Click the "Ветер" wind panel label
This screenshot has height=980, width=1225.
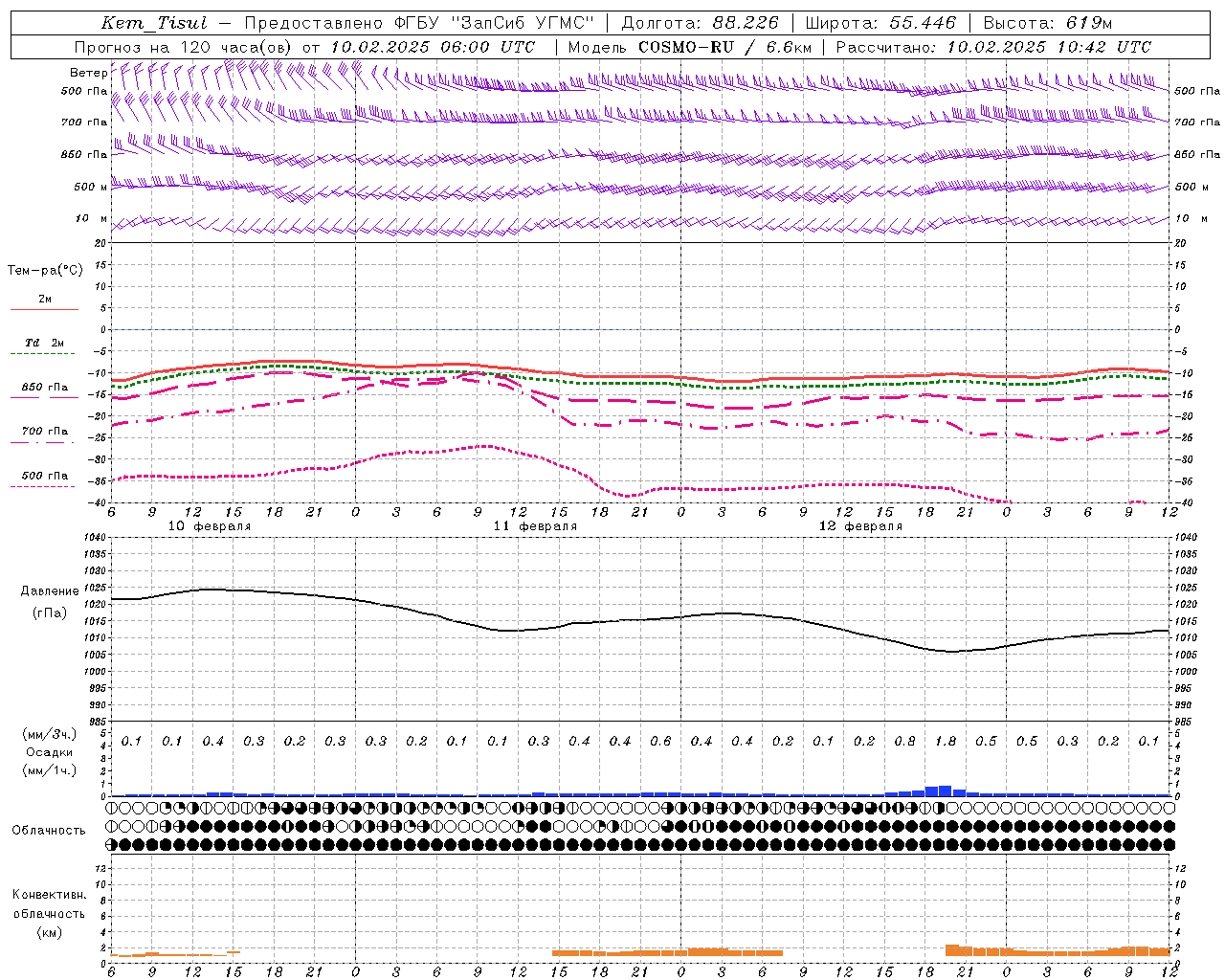point(88,73)
